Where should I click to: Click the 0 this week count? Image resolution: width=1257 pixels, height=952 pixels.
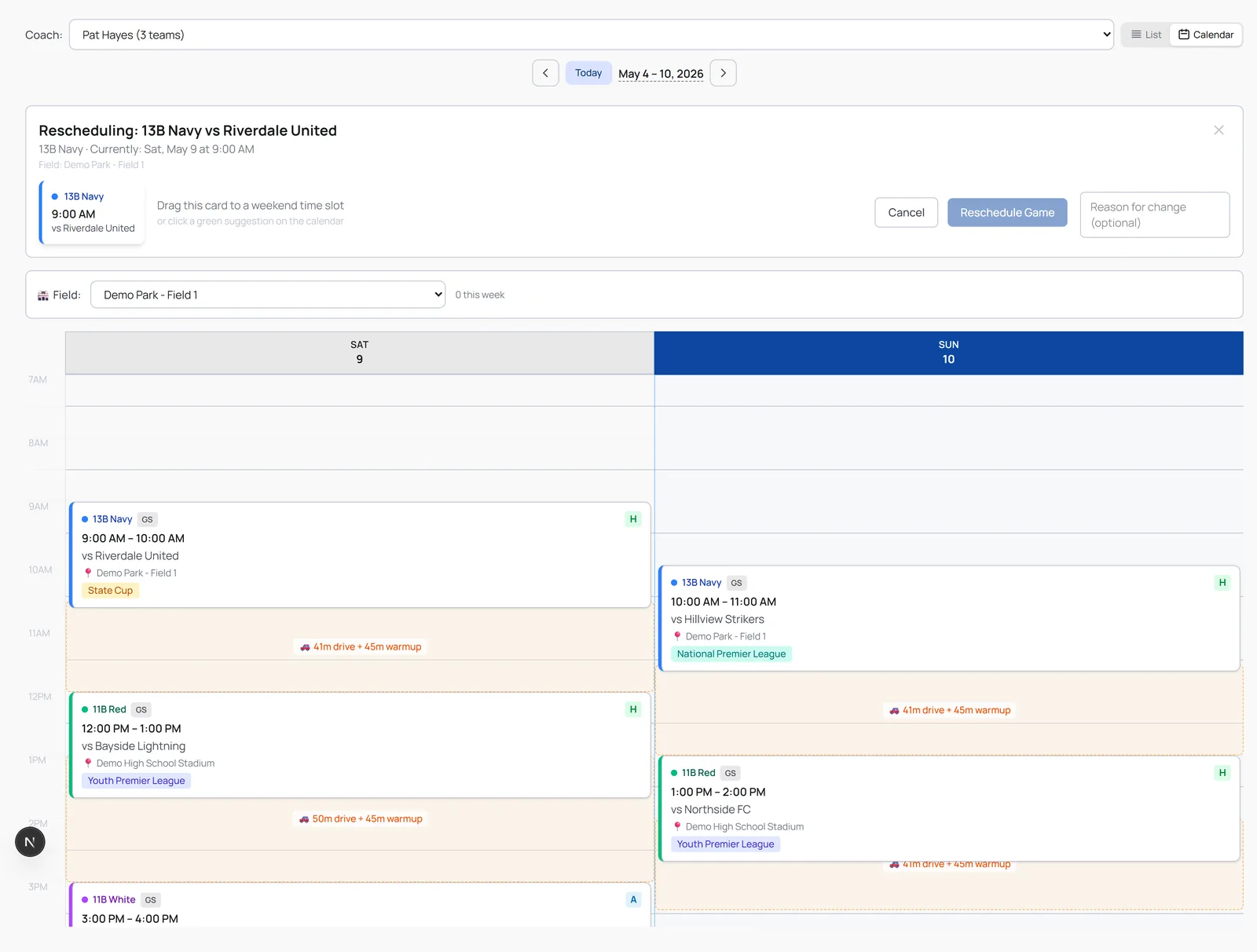pyautogui.click(x=480, y=295)
